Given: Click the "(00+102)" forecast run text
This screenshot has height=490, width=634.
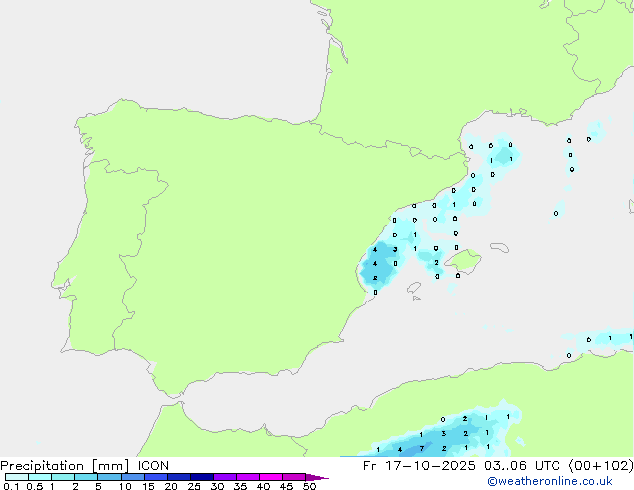Looking at the screenshot, I should point(601,466).
